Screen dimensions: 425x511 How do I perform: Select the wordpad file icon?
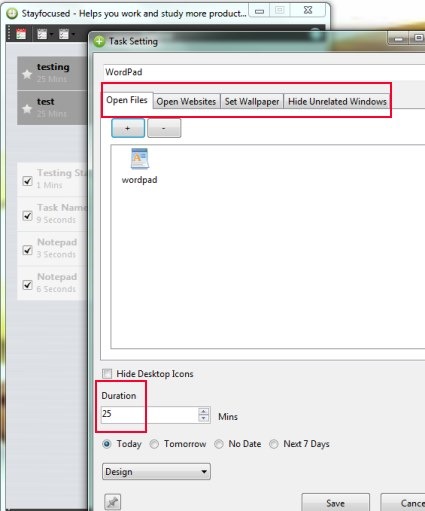pos(139,159)
